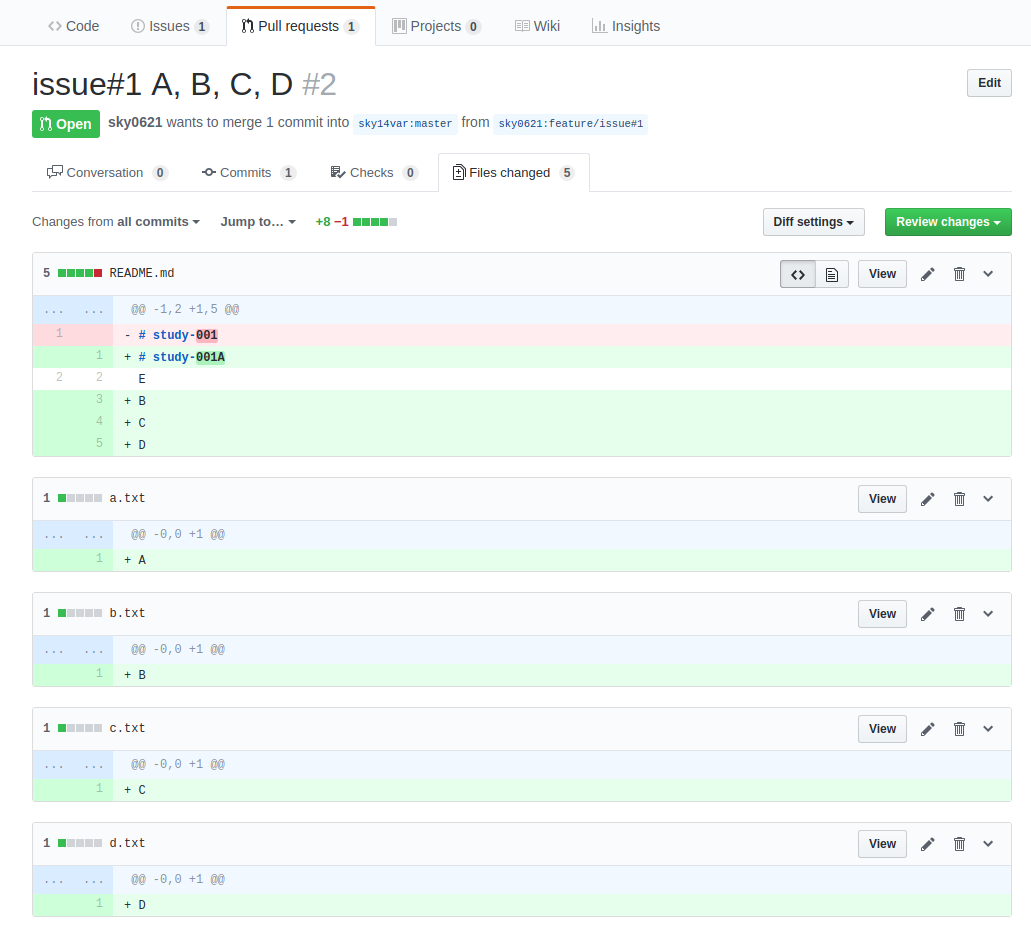Click View button for a.txt

point(882,499)
